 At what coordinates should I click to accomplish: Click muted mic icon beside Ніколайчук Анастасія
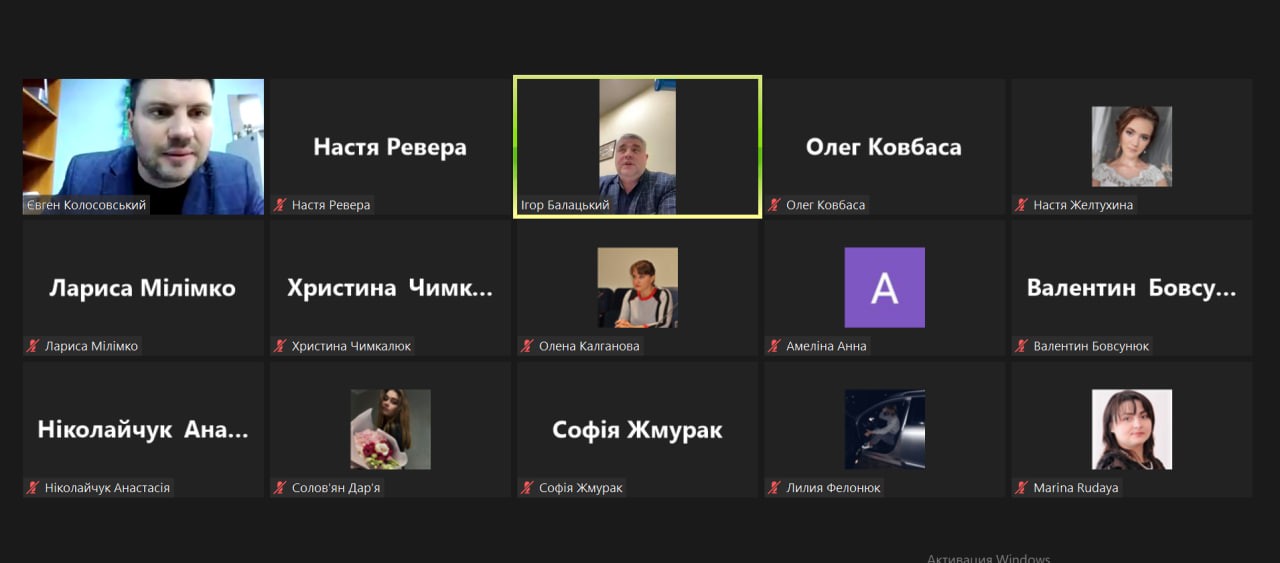point(34,488)
